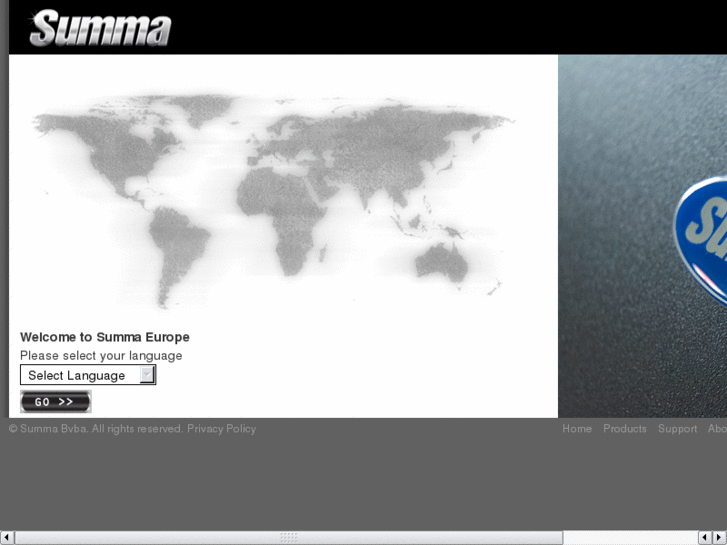
Task: Click the horizontal scrollbar right arrow at far right
Action: [x=720, y=538]
